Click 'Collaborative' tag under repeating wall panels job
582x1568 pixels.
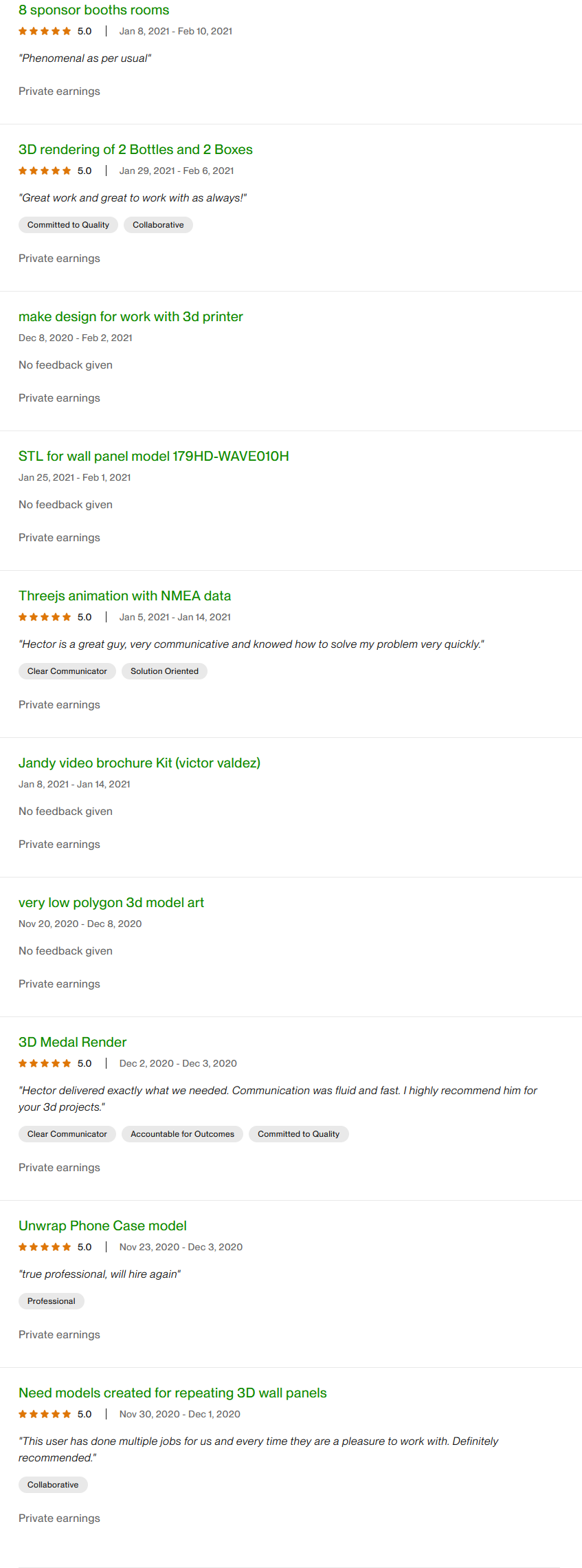[53, 1485]
